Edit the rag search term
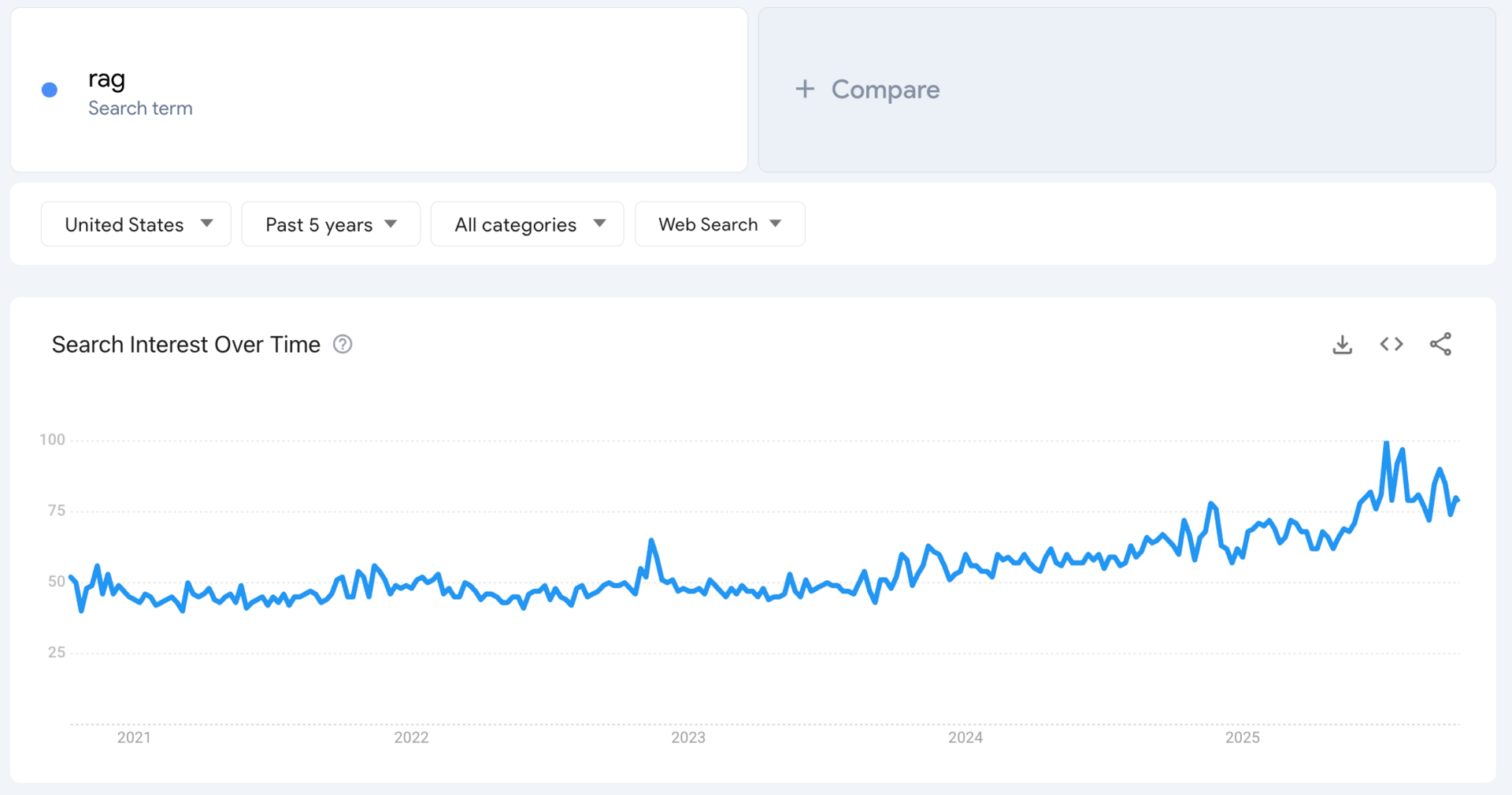Screen dimensions: 1512x795 [x=107, y=79]
